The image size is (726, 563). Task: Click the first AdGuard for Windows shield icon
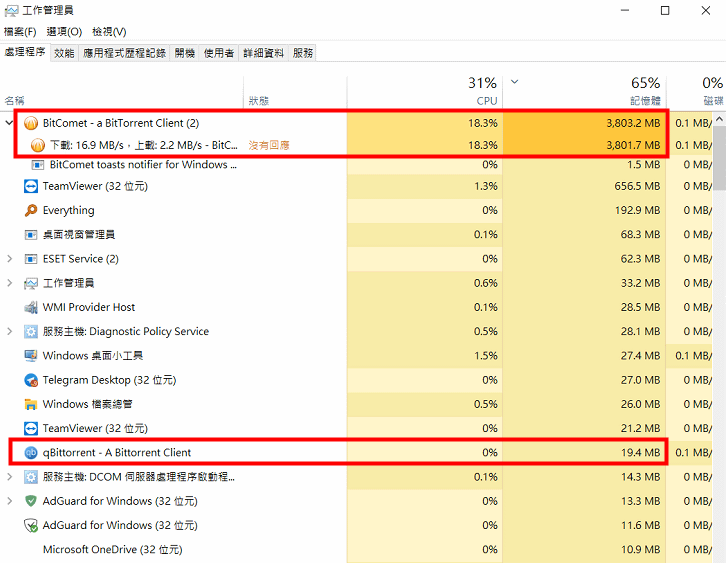30,501
